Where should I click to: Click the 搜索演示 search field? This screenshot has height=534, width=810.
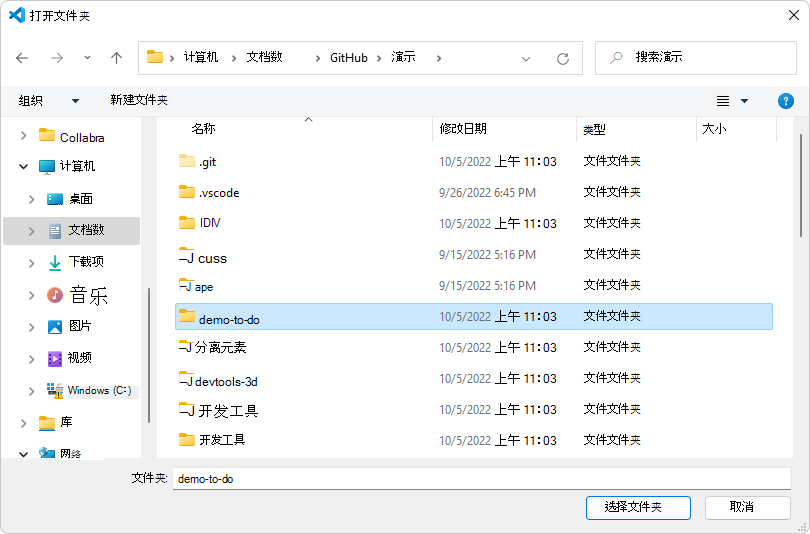695,58
